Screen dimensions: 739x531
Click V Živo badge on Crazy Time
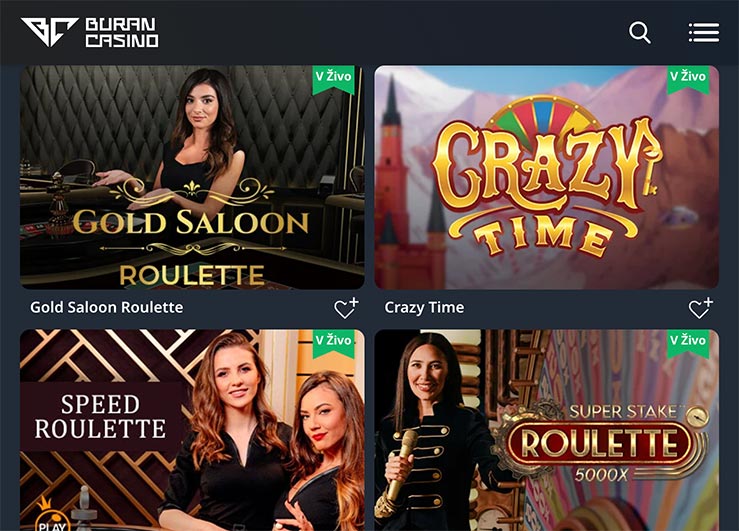click(688, 79)
